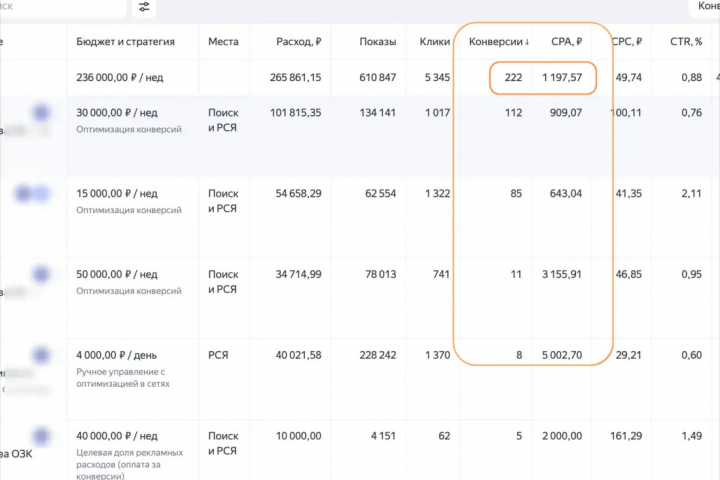Viewport: 720px width, 480px height.
Task: Select spend value 34 714,99
Action: click(298, 275)
